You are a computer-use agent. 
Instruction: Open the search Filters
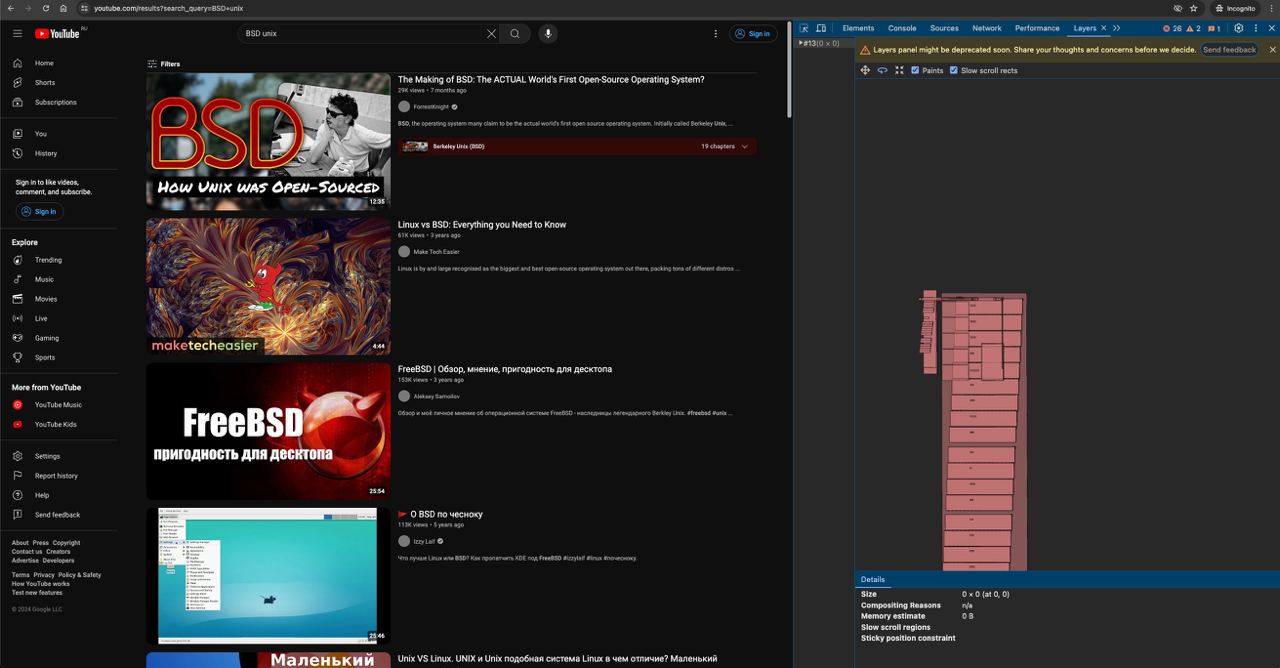pyautogui.click(x=164, y=64)
